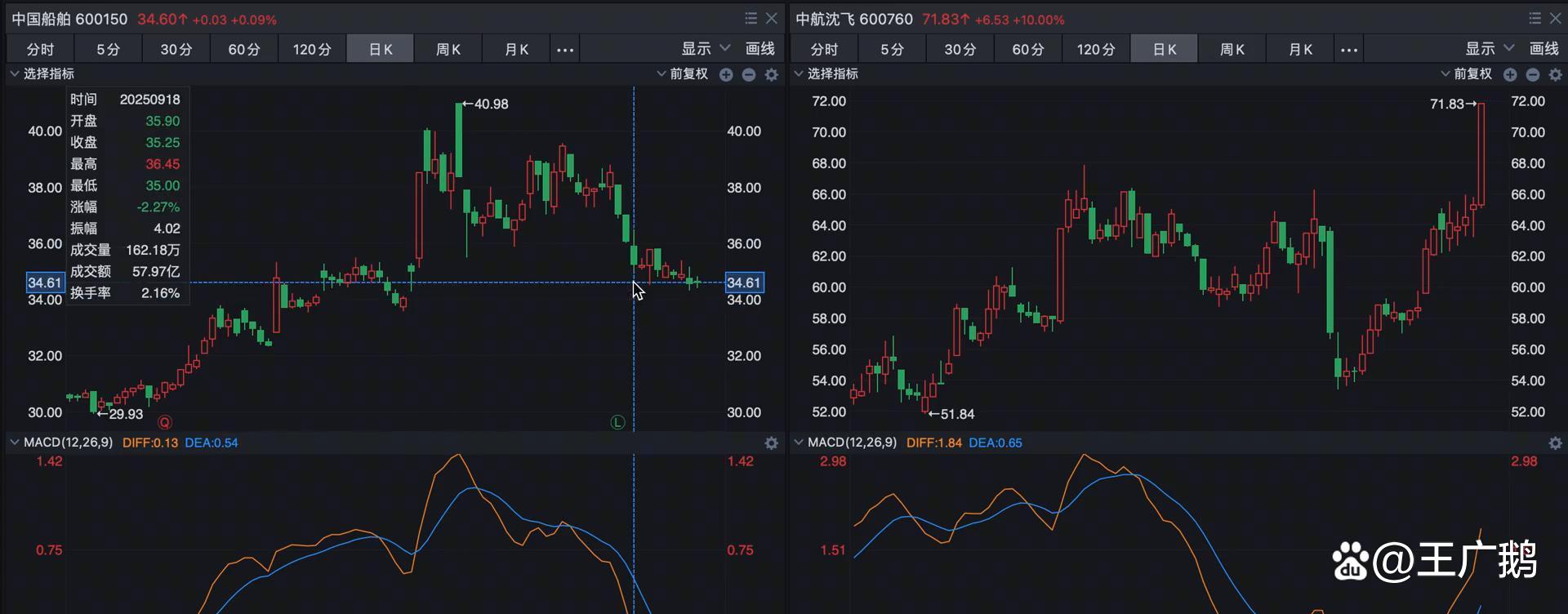Viewport: 1568px width, 614px height.
Task: Click the 中航沈飞 600760 stock title
Action: click(853, 19)
